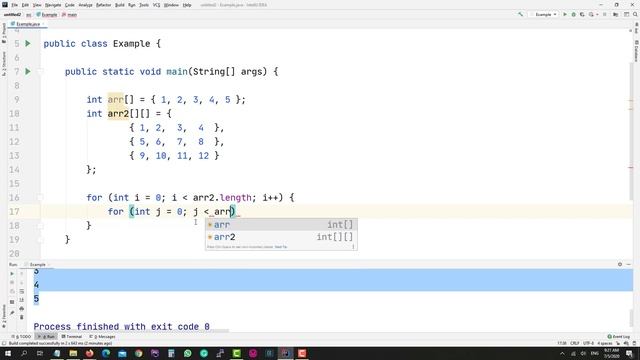Open the Window menu
Viewport: 640px width, 360px height.
[171, 5]
